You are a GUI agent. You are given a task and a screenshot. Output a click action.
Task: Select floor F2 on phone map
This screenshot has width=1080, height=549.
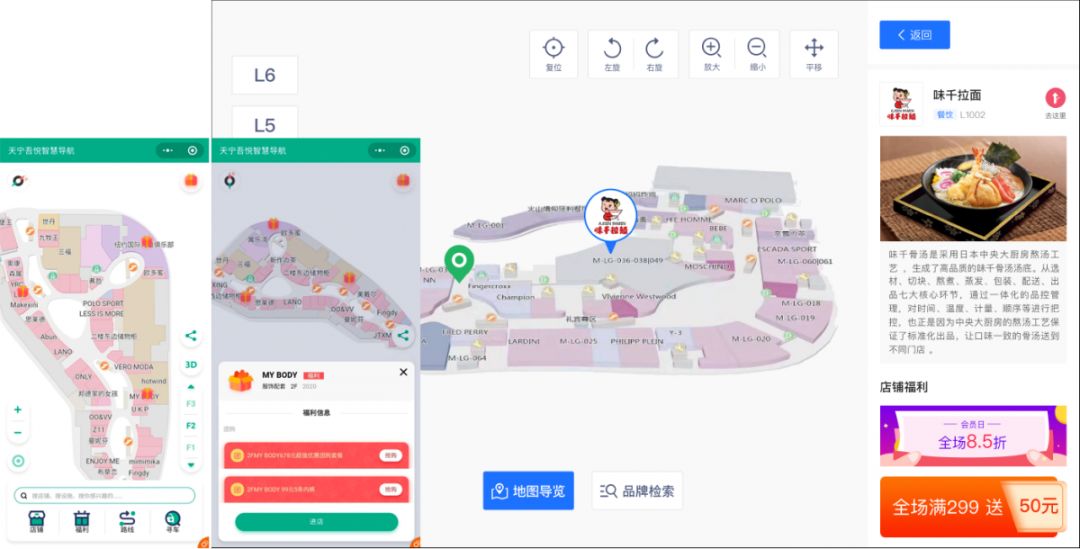tap(191, 426)
